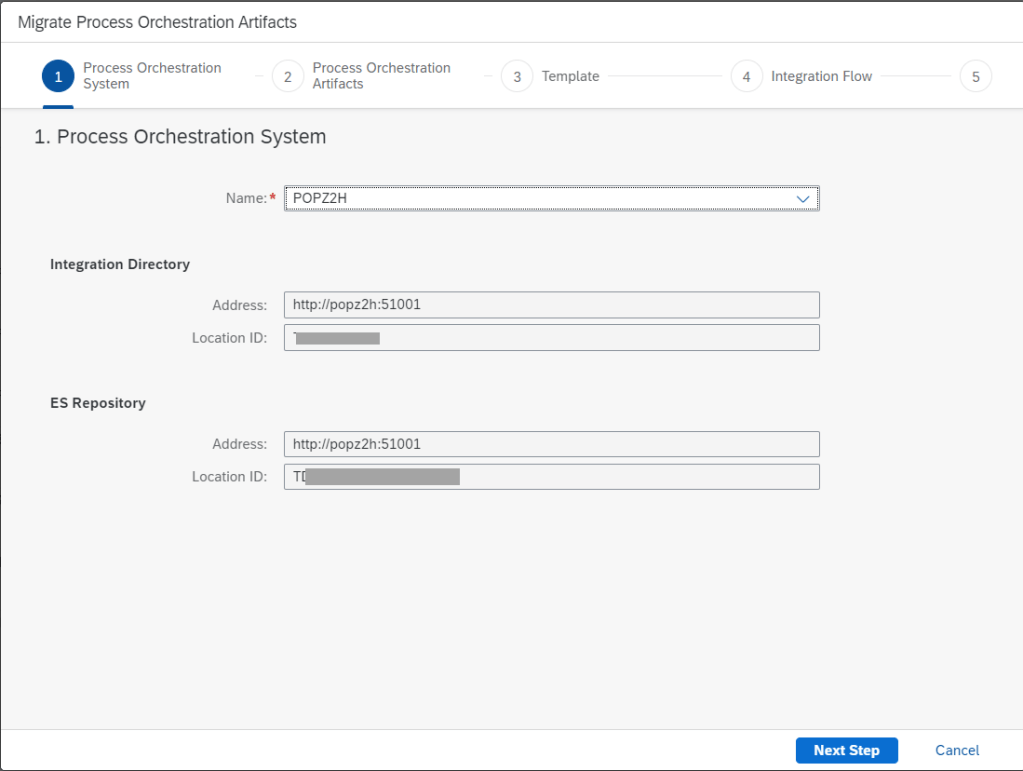Click the step 3 number circle

(517, 77)
